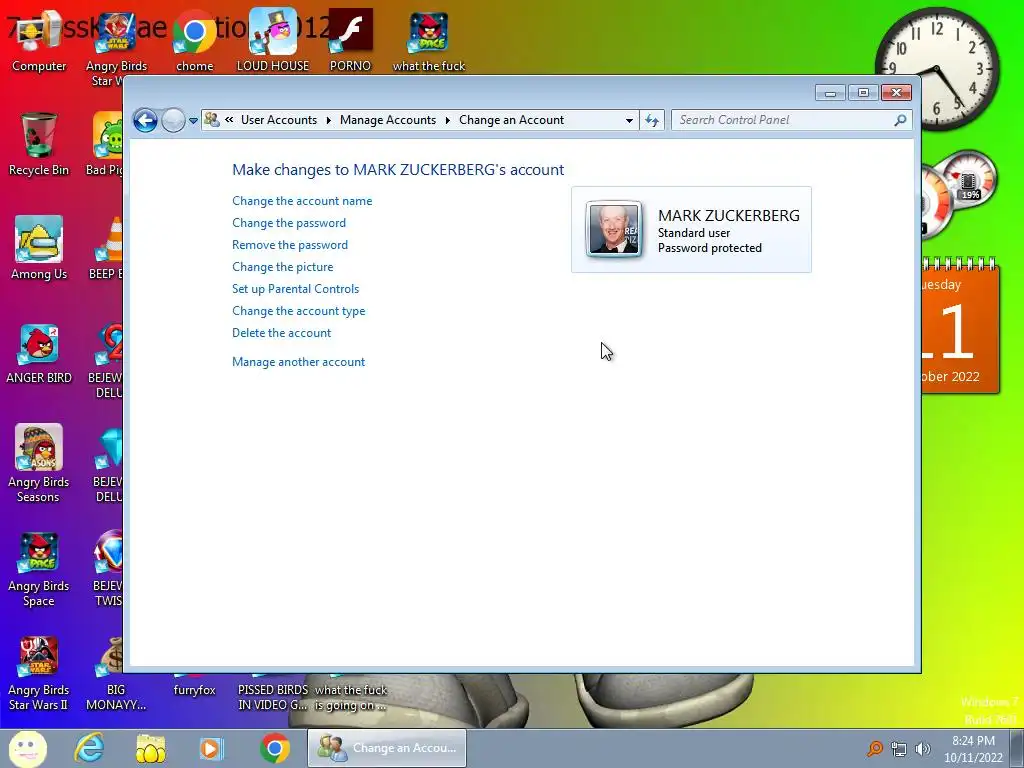The image size is (1024, 768).
Task: Click the Back arrow in Control Panel
Action: (x=145, y=120)
